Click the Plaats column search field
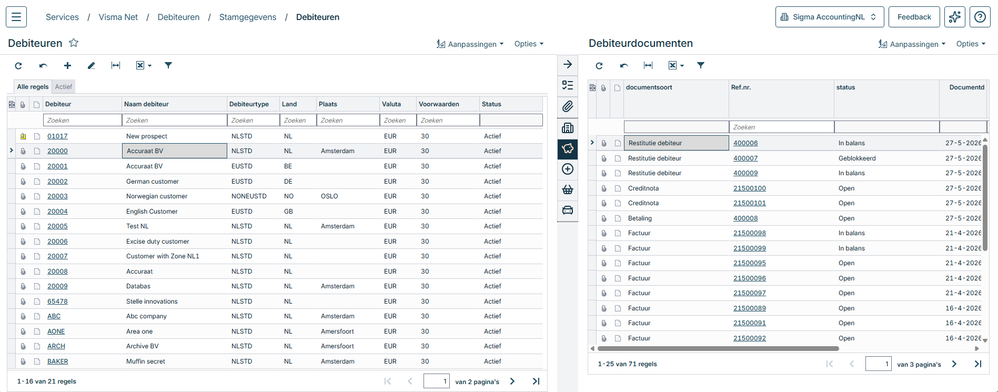998x392 pixels. click(x=348, y=120)
